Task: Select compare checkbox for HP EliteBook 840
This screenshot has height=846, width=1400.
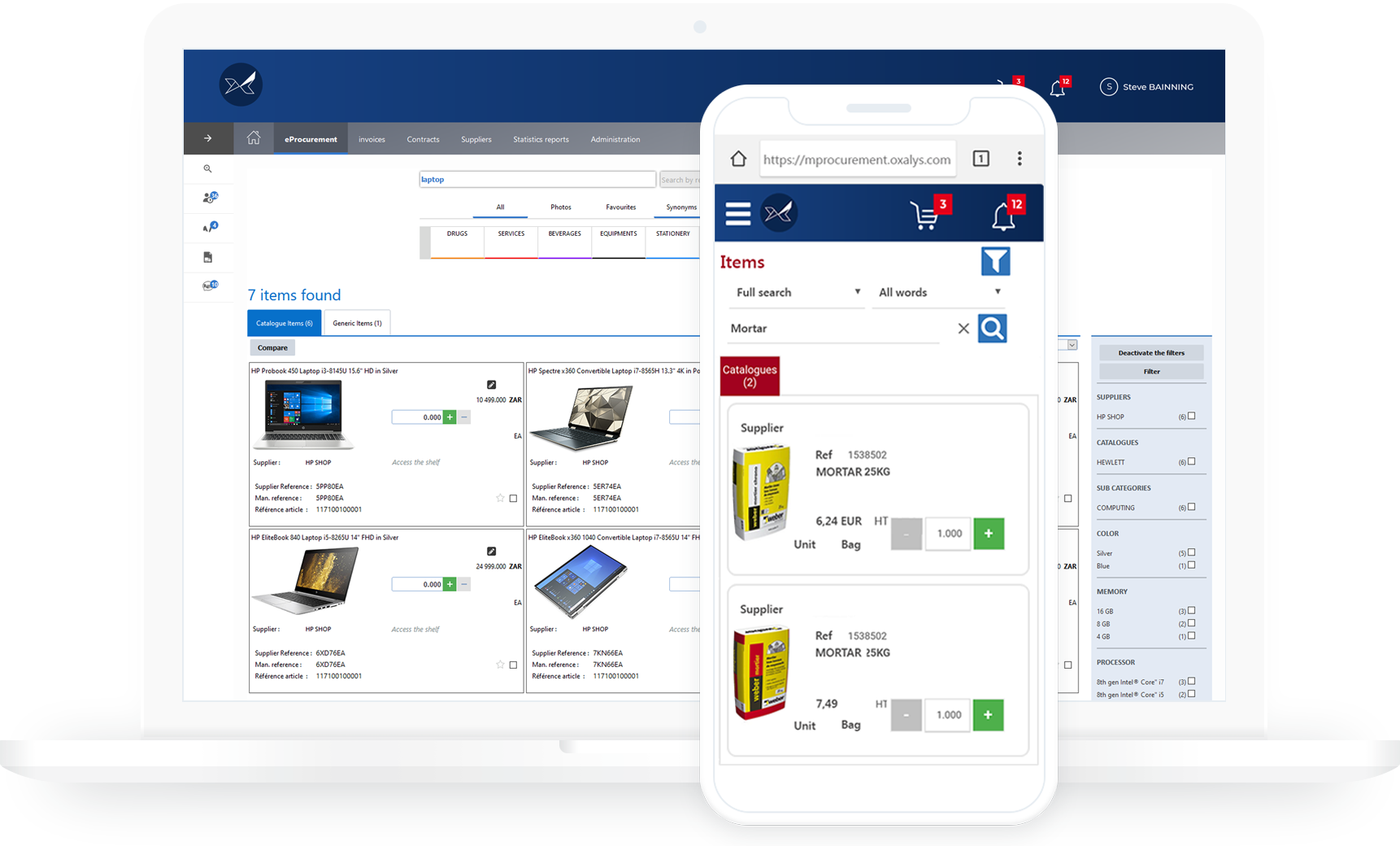Action: click(x=513, y=665)
